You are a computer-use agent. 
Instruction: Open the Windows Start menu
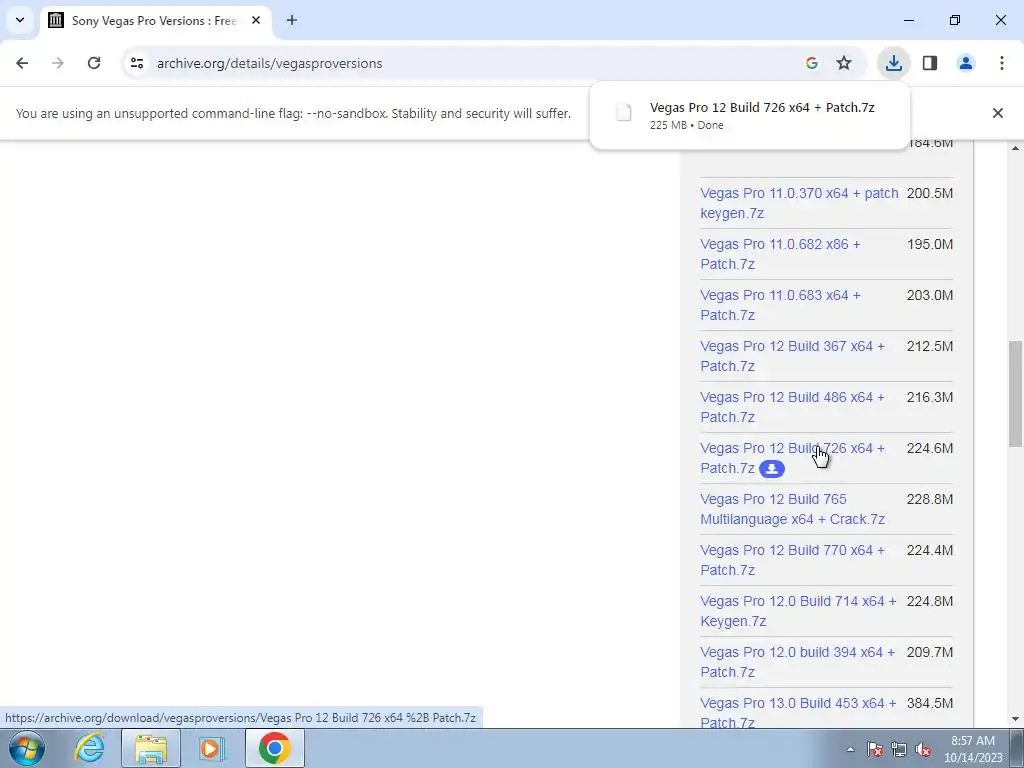(27, 748)
